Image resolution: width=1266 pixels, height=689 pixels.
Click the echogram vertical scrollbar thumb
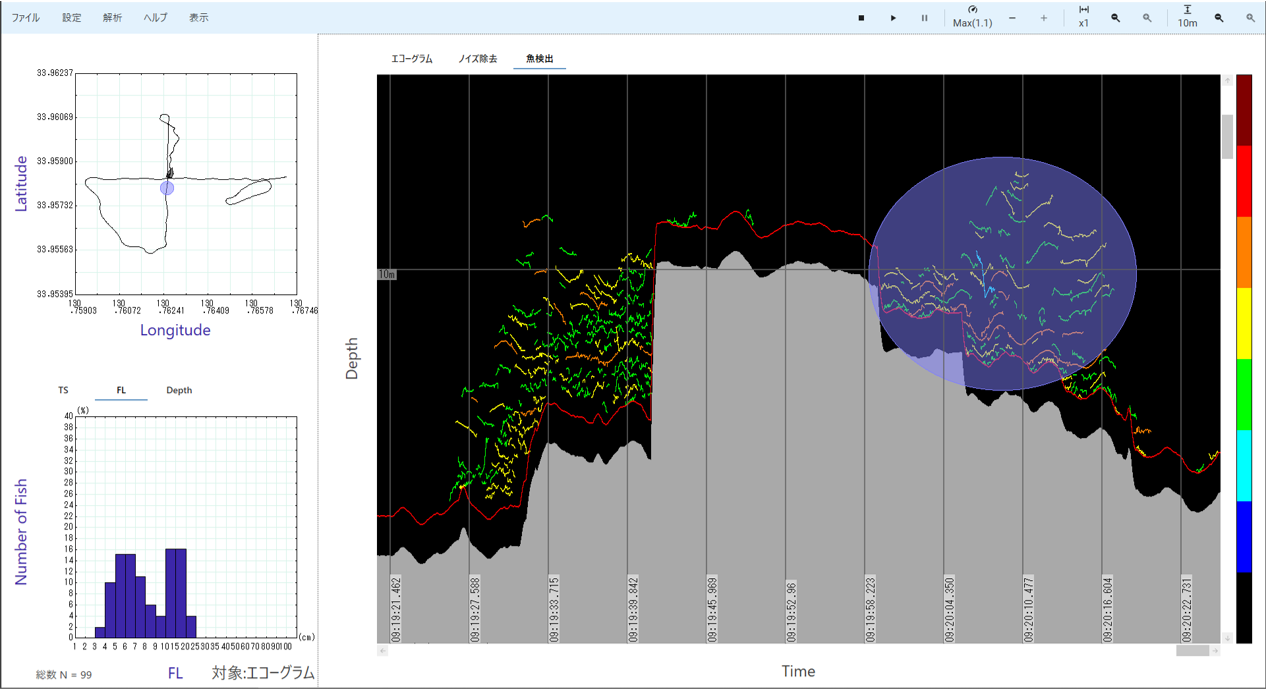click(x=1227, y=136)
